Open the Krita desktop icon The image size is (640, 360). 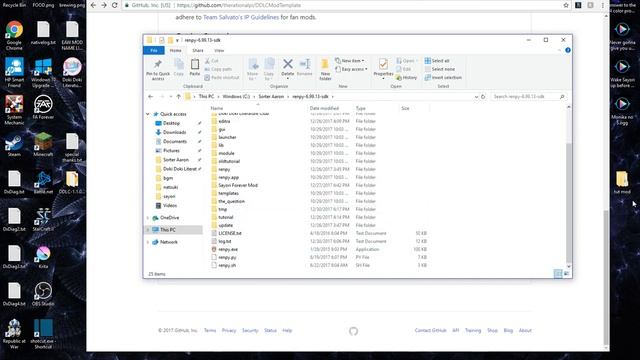click(43, 257)
